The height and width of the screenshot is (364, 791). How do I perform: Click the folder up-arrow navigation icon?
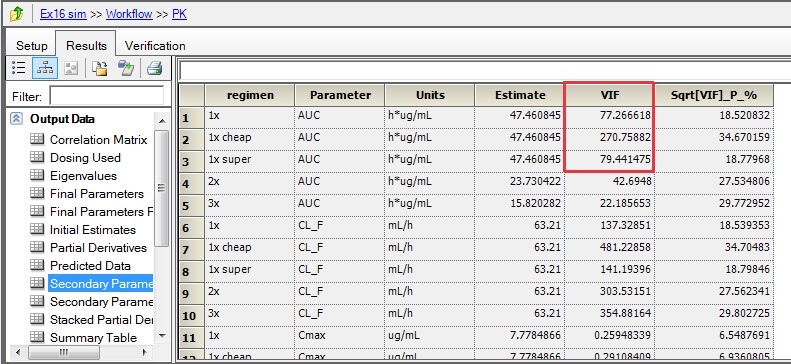click(x=17, y=14)
